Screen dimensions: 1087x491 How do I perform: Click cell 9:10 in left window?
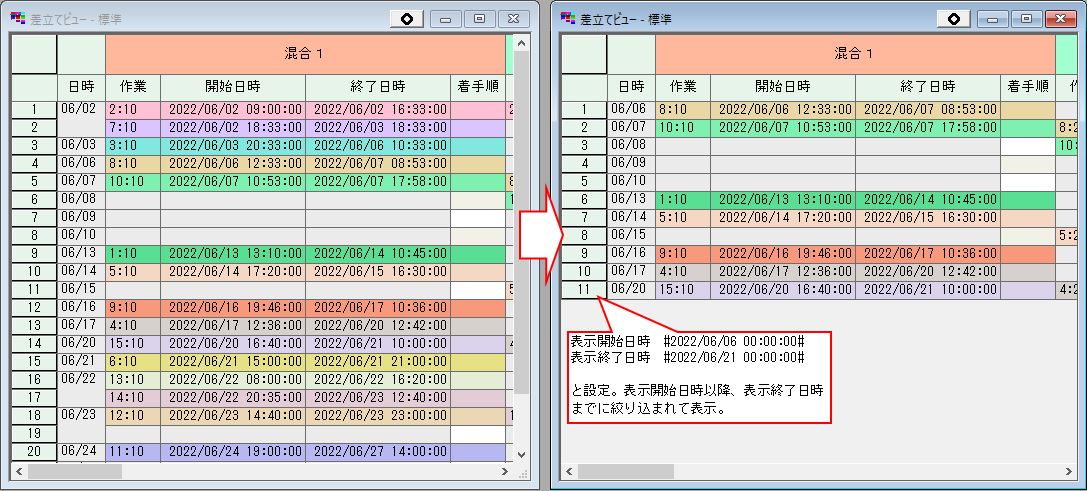point(133,309)
